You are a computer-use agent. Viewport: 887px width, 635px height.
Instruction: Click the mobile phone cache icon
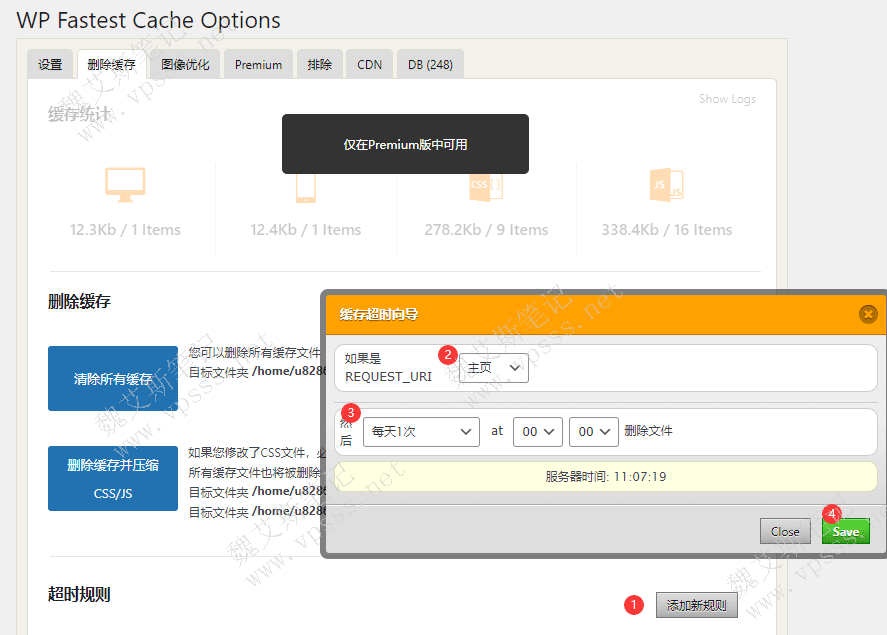click(x=306, y=188)
